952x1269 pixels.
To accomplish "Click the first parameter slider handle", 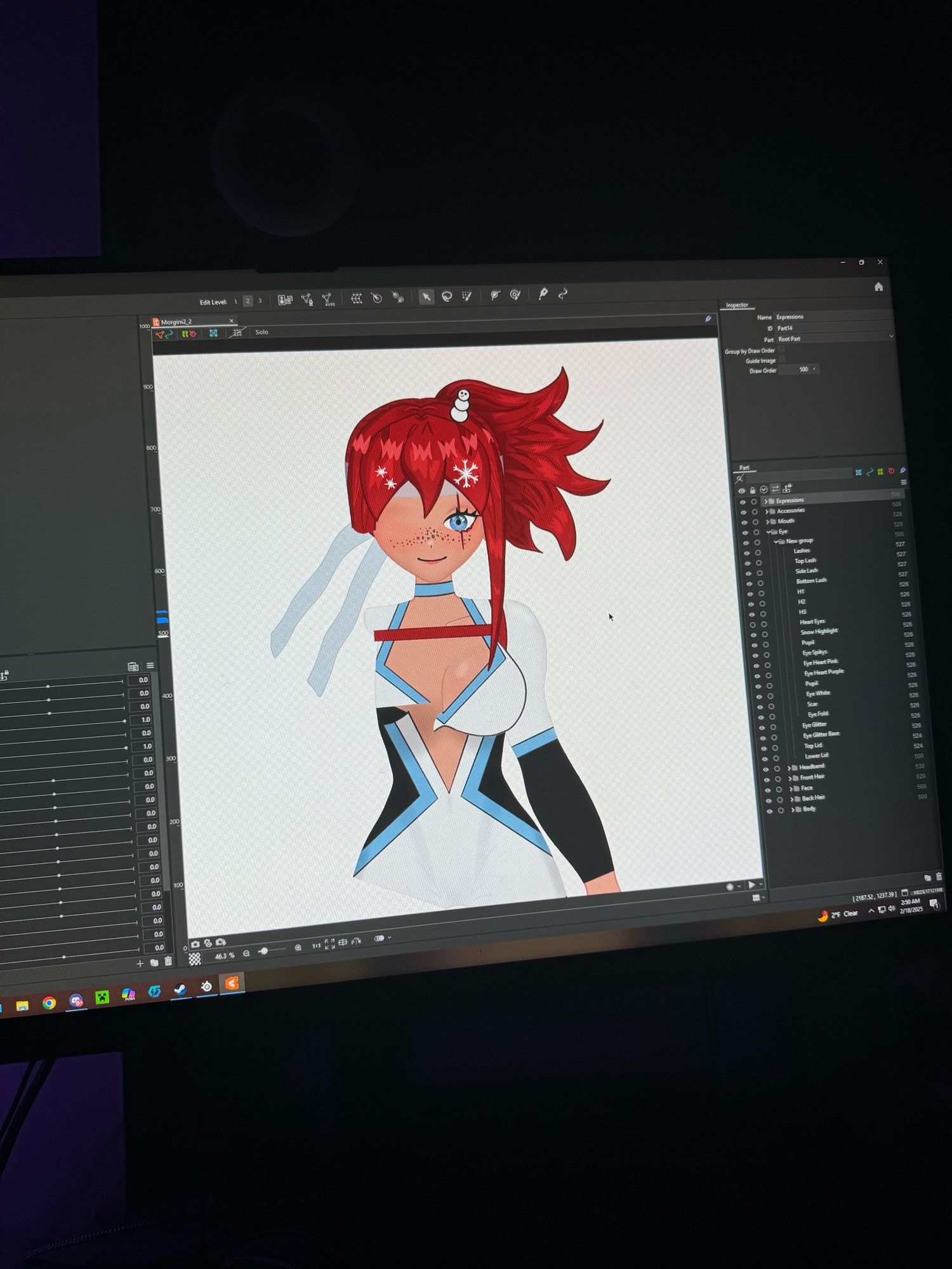I will pyautogui.click(x=48, y=686).
